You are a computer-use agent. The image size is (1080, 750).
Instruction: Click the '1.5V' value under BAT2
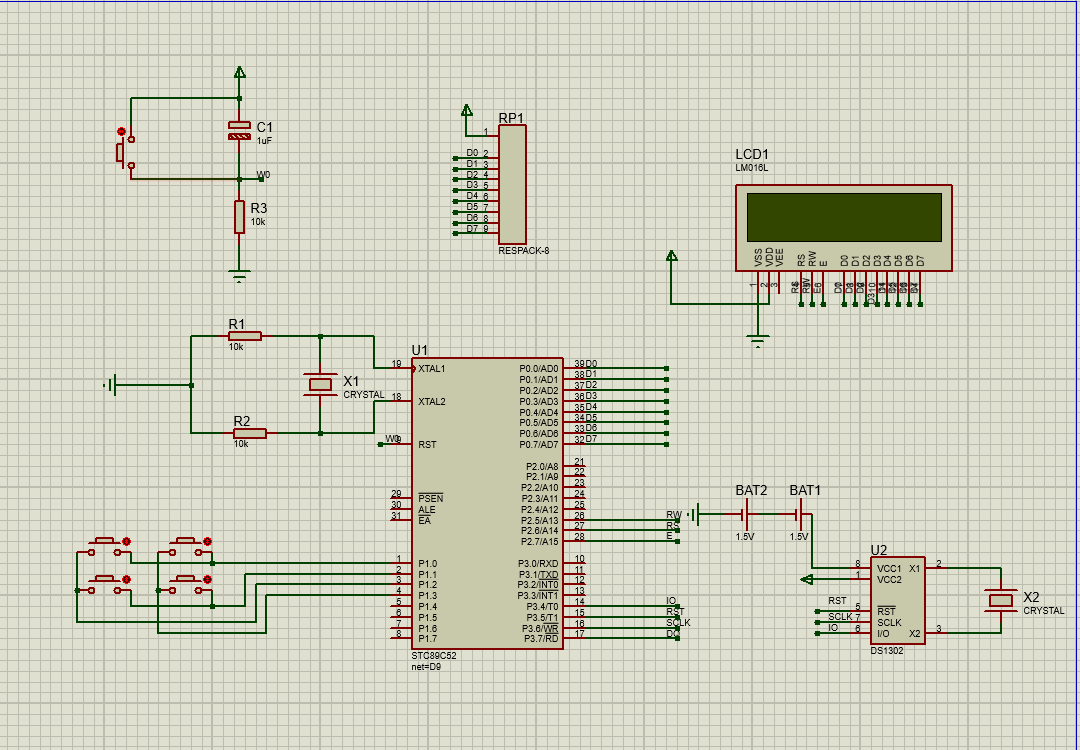[745, 536]
